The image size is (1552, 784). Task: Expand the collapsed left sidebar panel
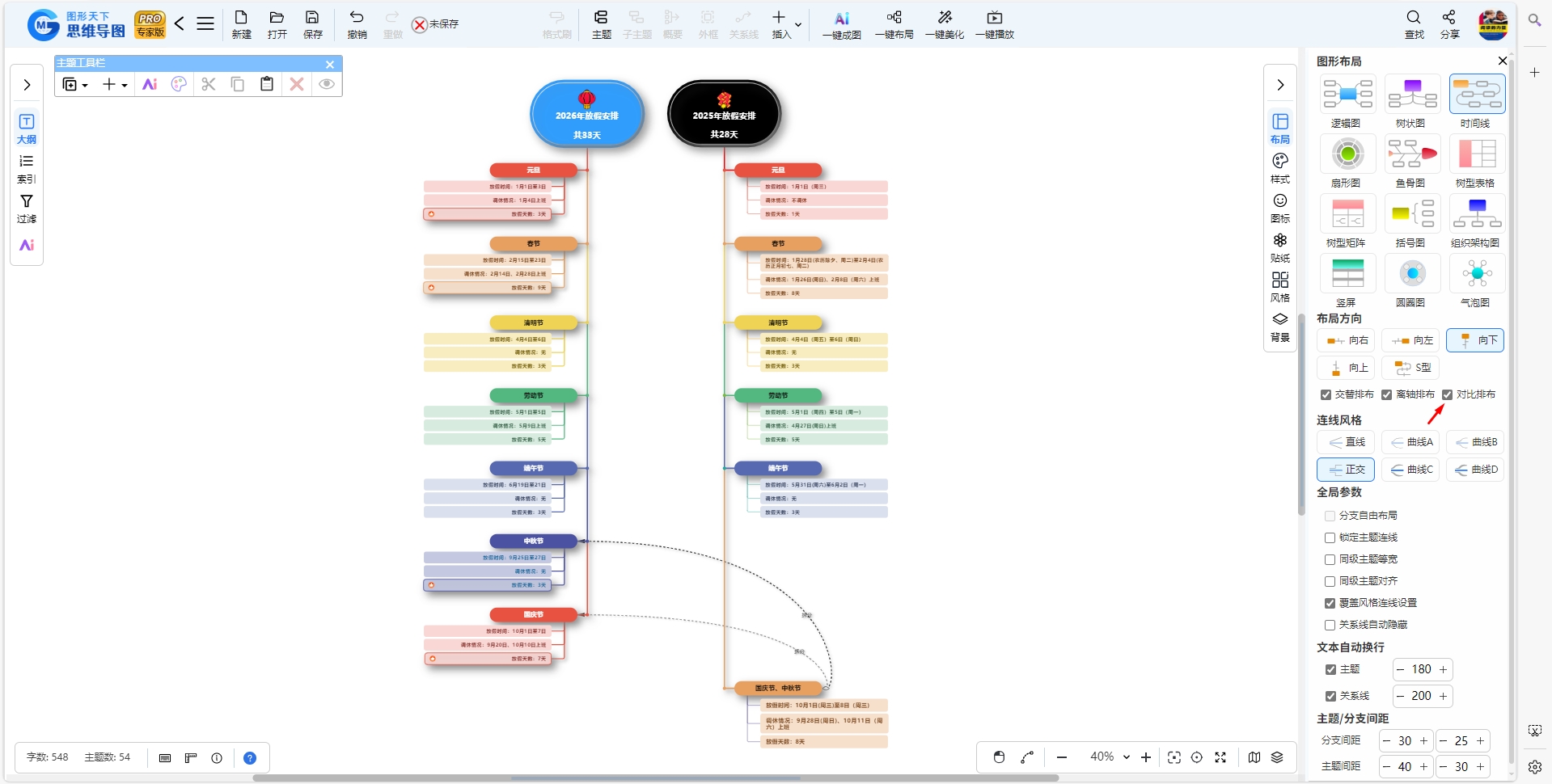coord(27,85)
